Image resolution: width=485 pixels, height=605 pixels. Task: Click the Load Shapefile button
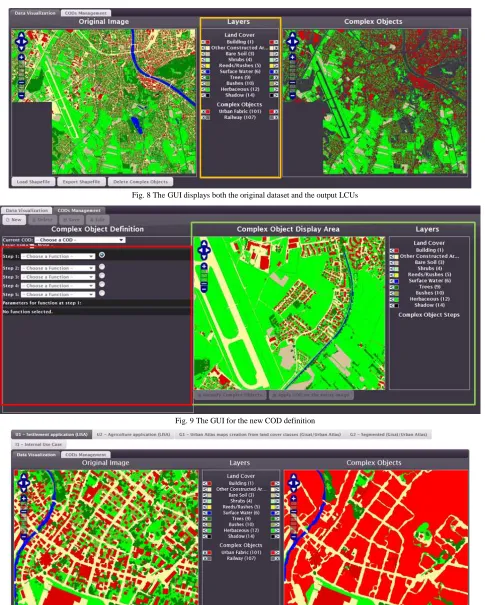tap(33, 182)
